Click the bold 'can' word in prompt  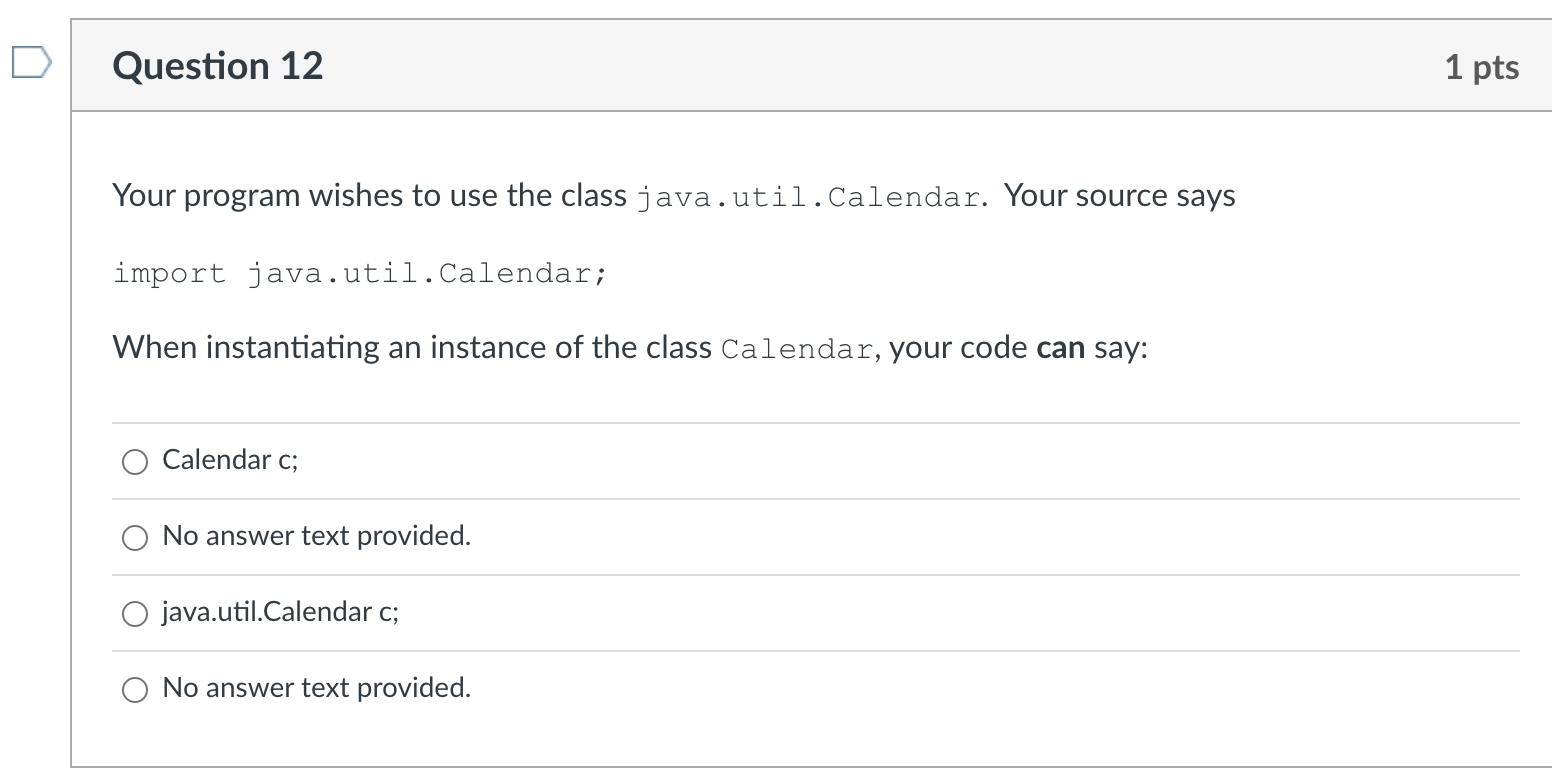(x=1062, y=347)
